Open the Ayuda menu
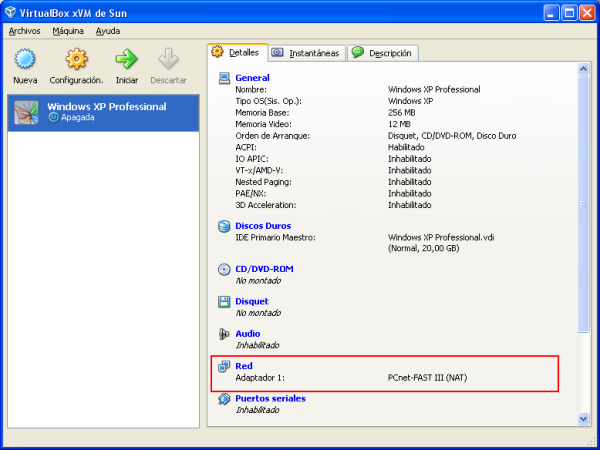600x450 pixels. [x=107, y=31]
